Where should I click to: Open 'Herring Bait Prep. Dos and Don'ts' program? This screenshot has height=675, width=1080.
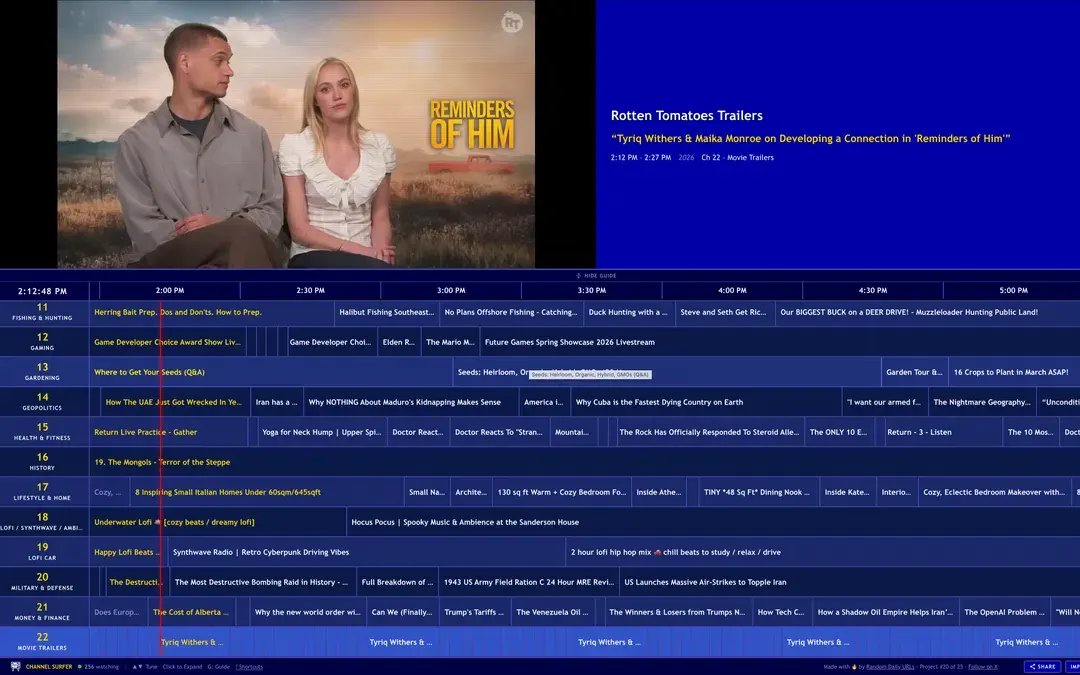[211, 312]
